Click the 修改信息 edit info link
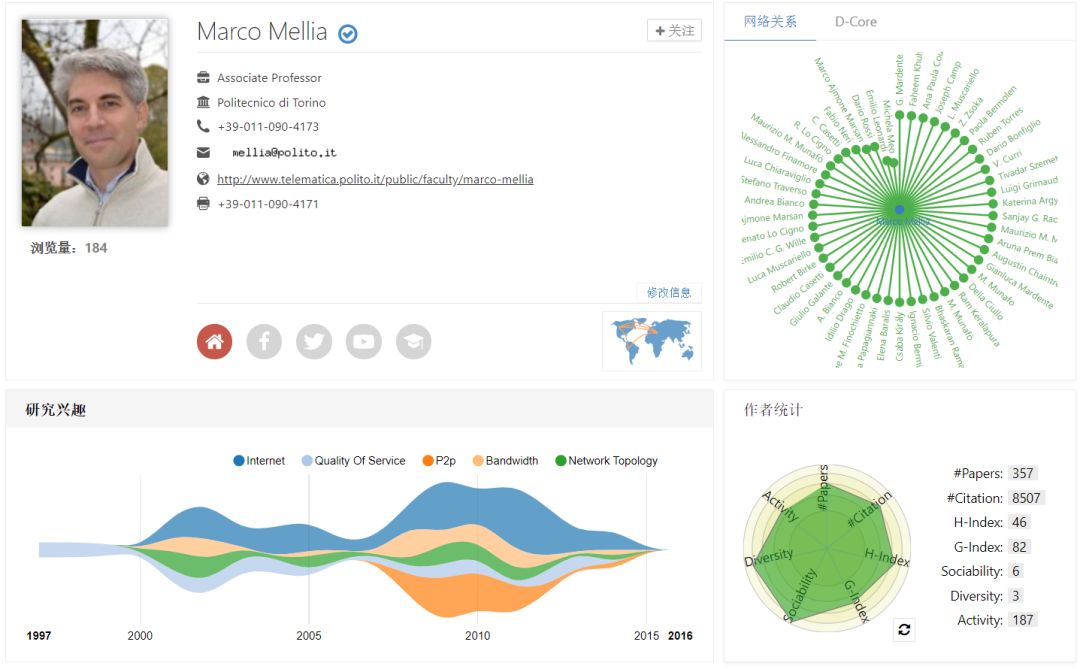 click(x=669, y=293)
